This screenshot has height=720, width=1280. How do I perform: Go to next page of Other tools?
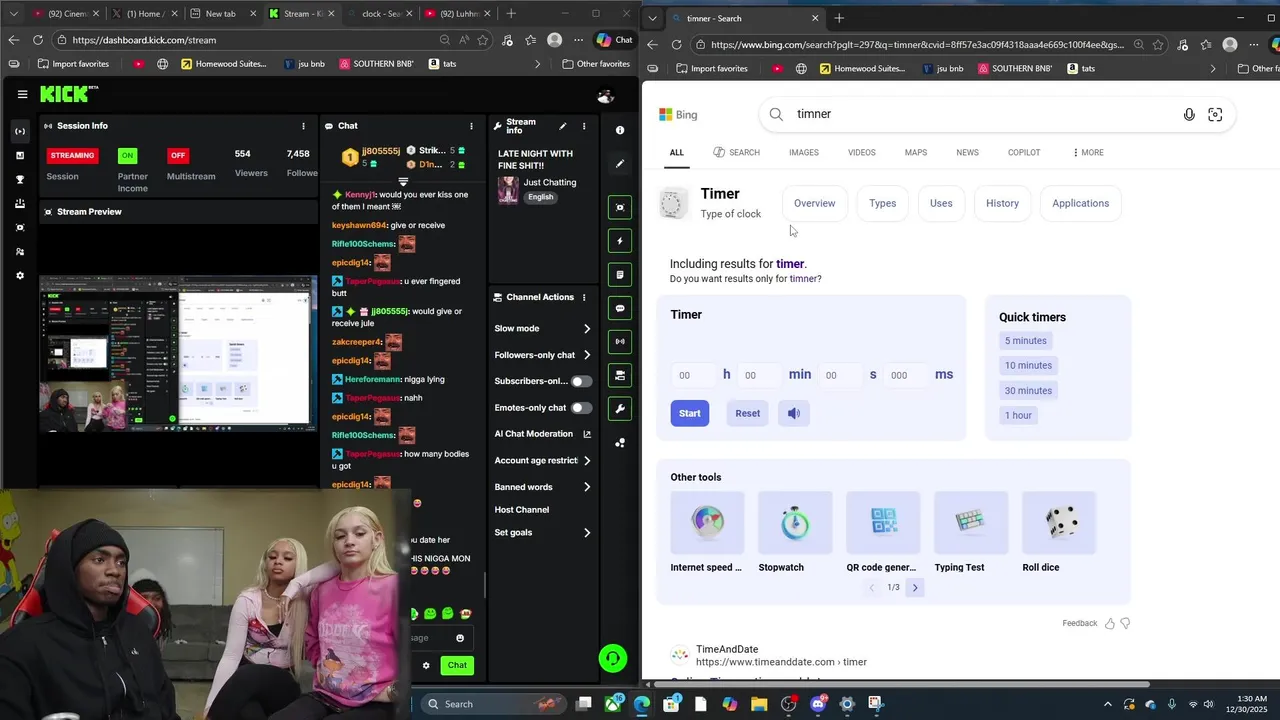point(914,588)
